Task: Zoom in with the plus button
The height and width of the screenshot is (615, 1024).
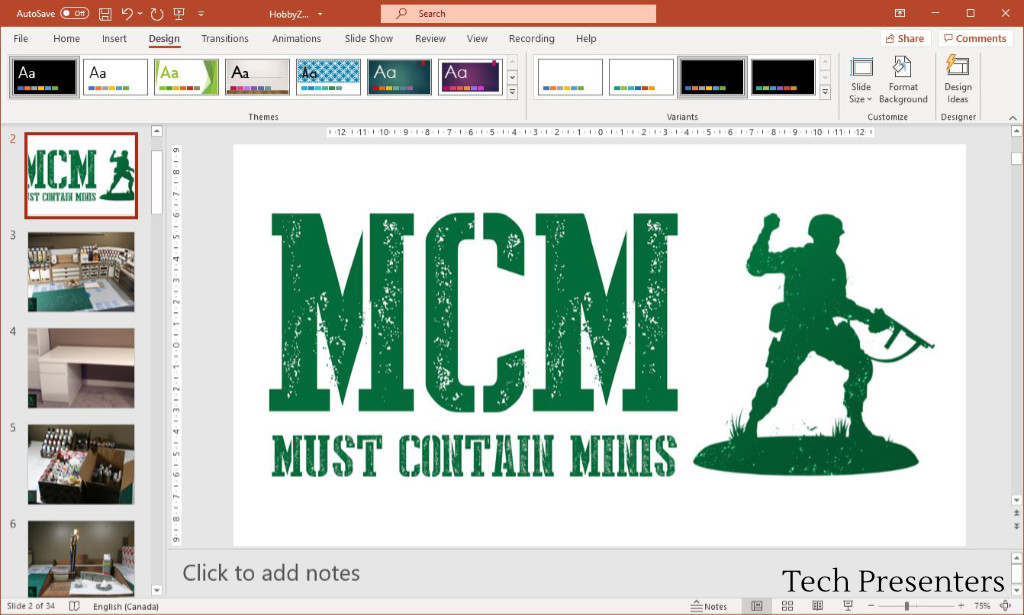Action: (x=961, y=607)
